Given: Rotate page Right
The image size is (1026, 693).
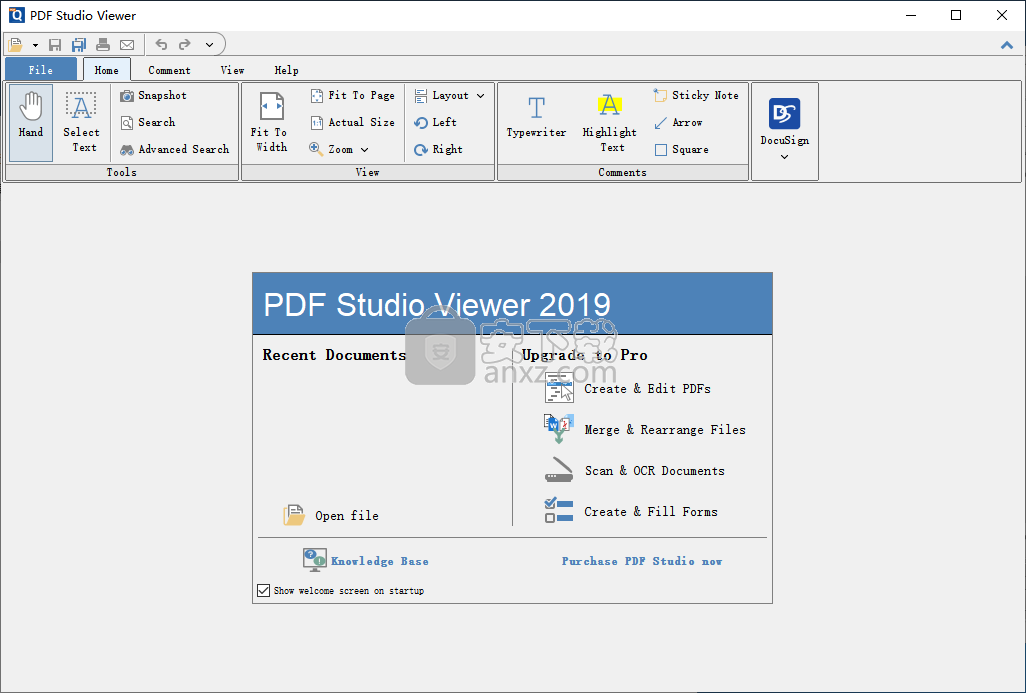Looking at the screenshot, I should click(438, 149).
